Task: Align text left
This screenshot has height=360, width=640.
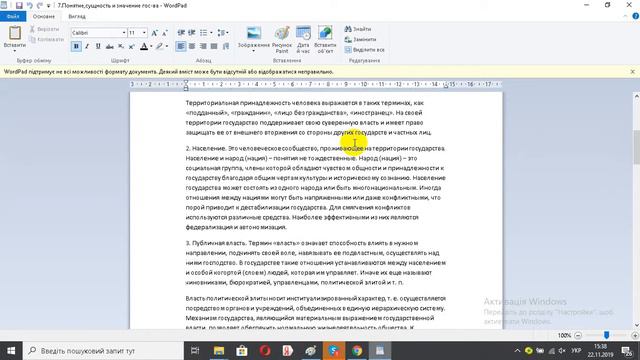Action: [x=181, y=47]
